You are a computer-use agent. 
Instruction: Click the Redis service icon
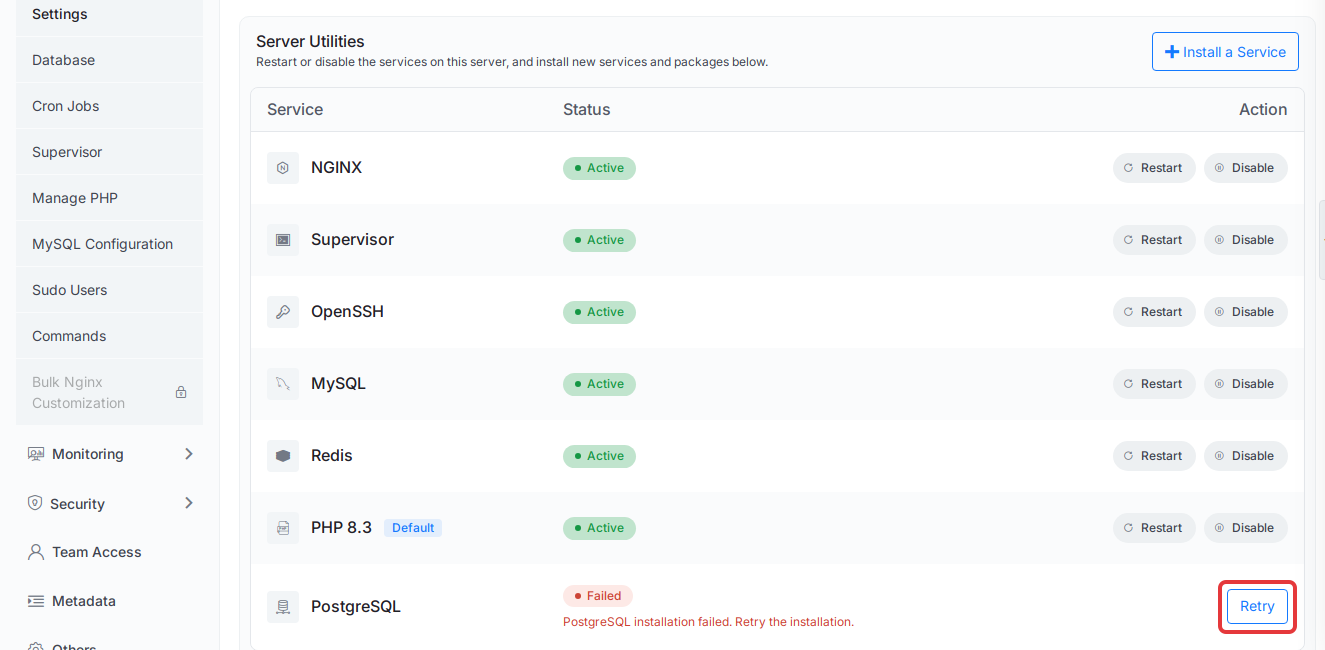tap(283, 456)
